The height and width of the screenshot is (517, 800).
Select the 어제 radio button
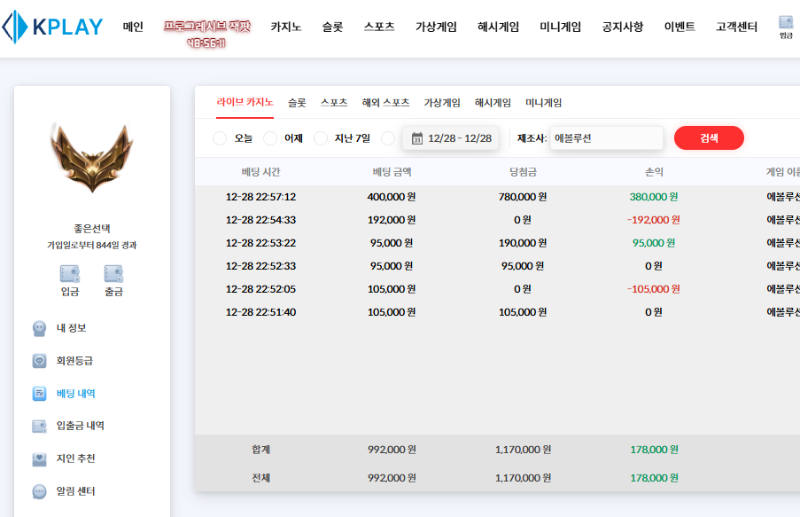[x=270, y=138]
